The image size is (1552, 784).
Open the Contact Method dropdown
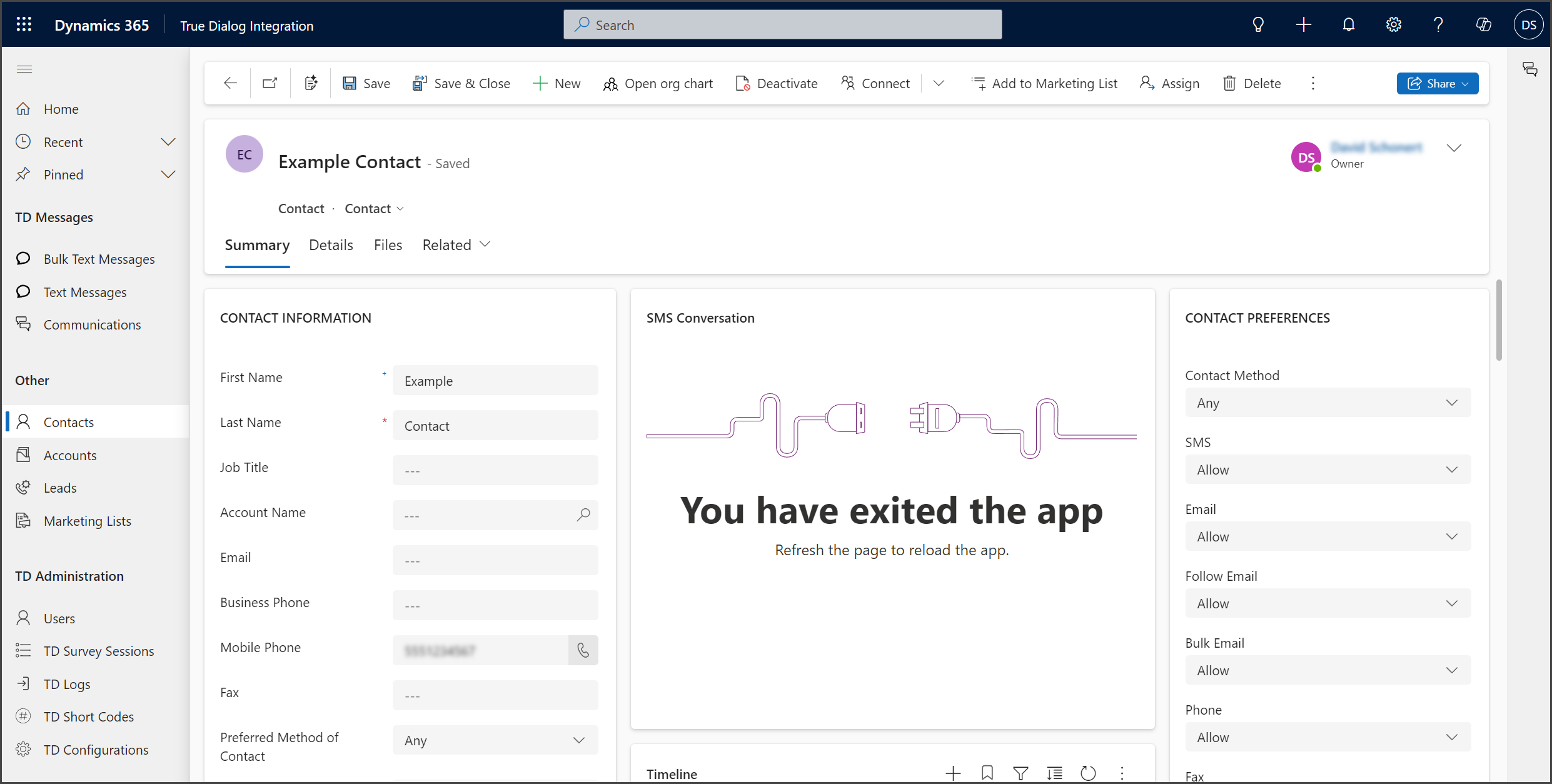click(1328, 403)
